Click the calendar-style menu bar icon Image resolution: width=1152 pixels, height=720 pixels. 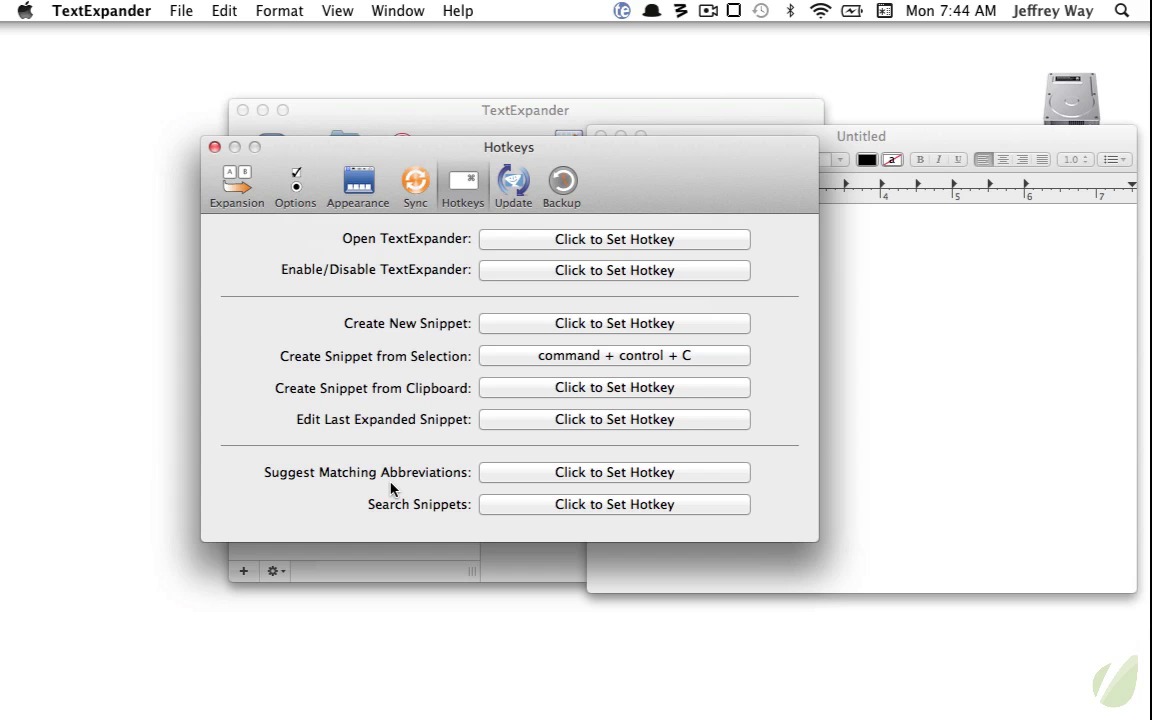click(x=885, y=10)
